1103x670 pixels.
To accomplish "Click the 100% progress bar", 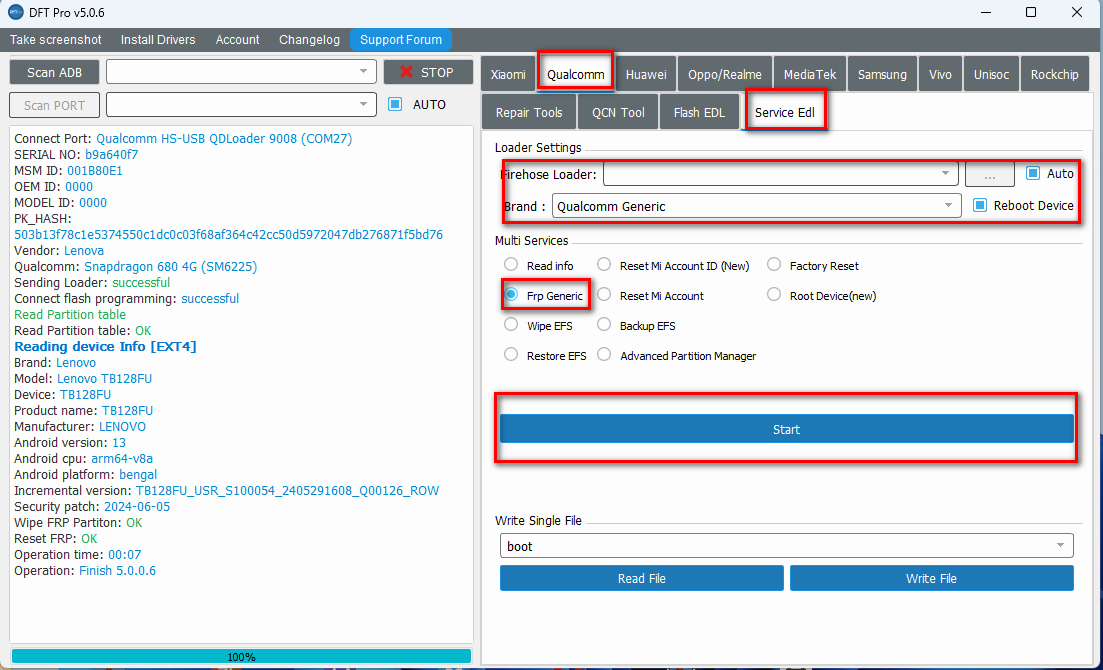I will [241, 656].
